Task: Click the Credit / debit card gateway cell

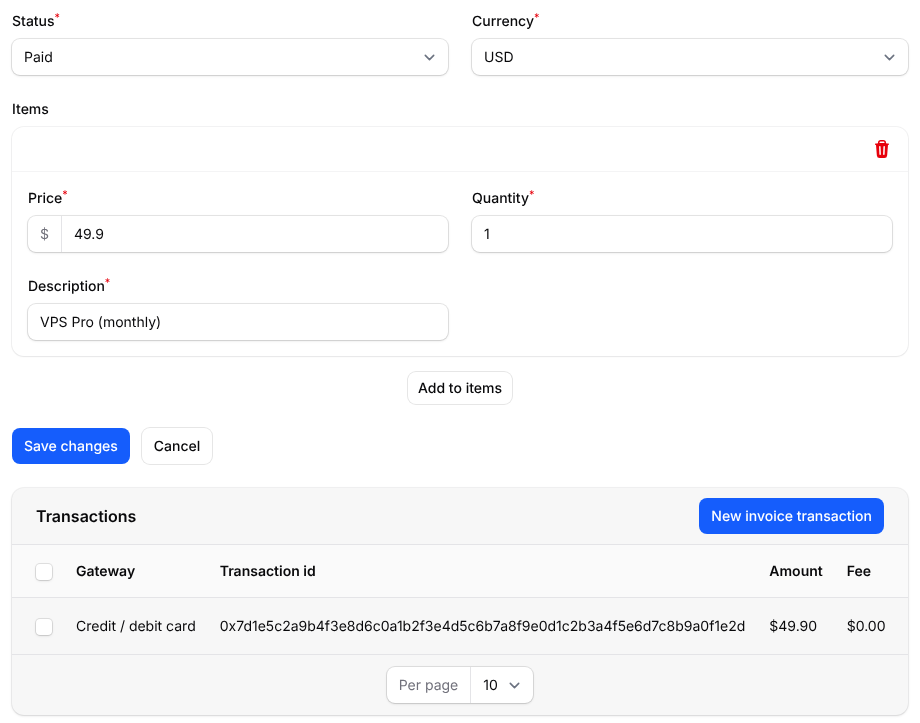Action: [x=136, y=626]
